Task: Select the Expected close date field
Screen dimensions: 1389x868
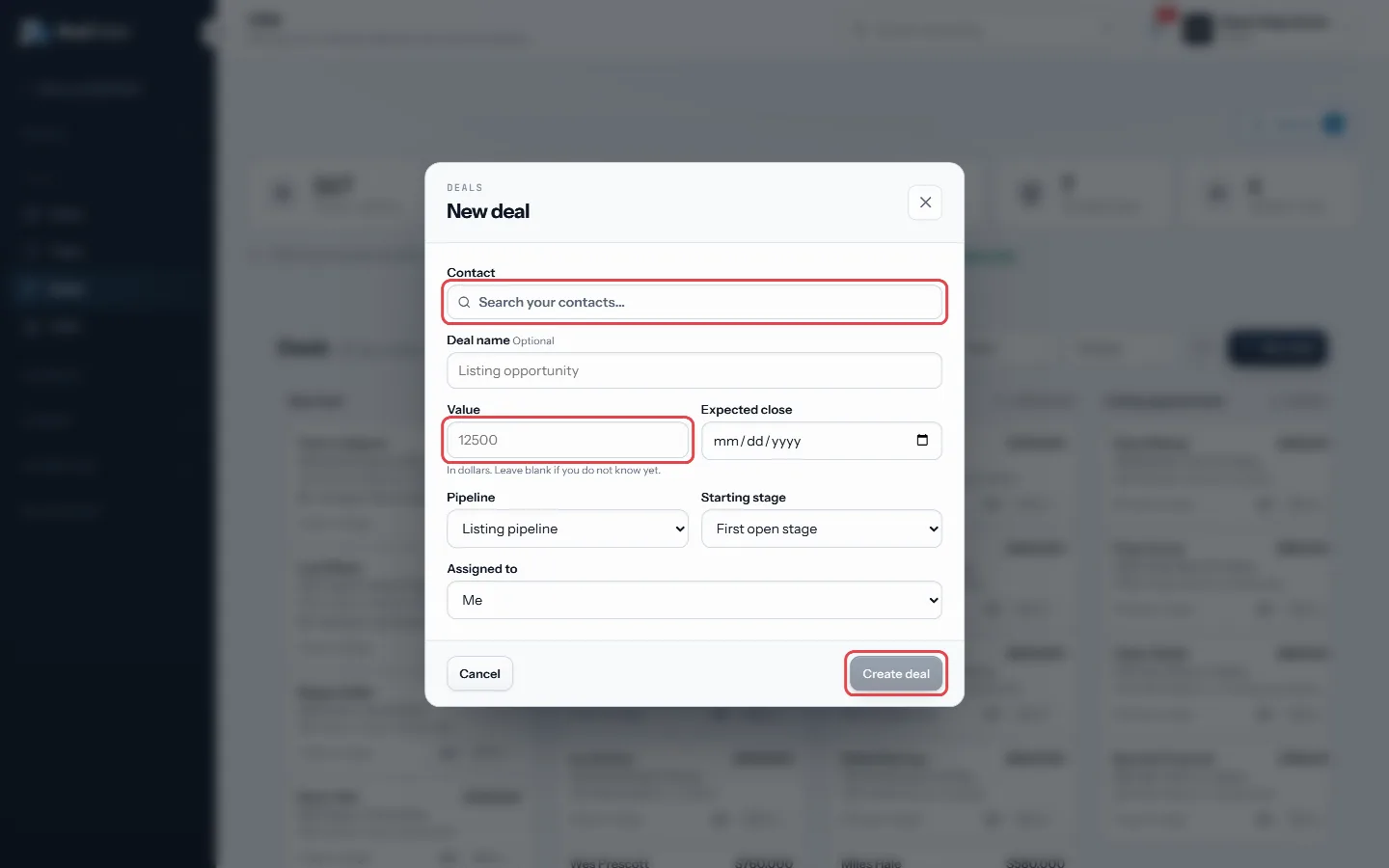Action: (822, 441)
